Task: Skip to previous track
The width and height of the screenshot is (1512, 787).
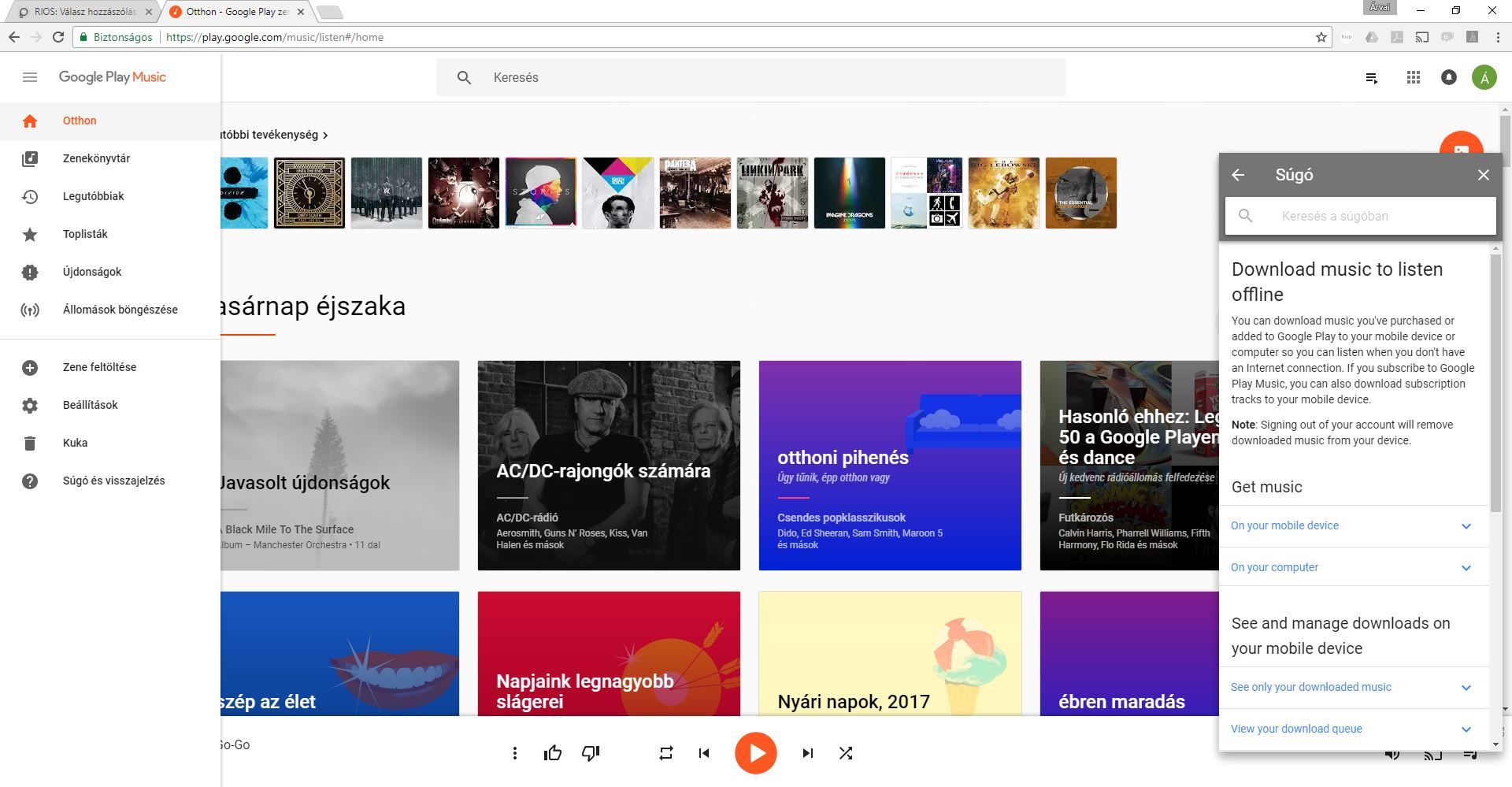Action: (x=704, y=753)
